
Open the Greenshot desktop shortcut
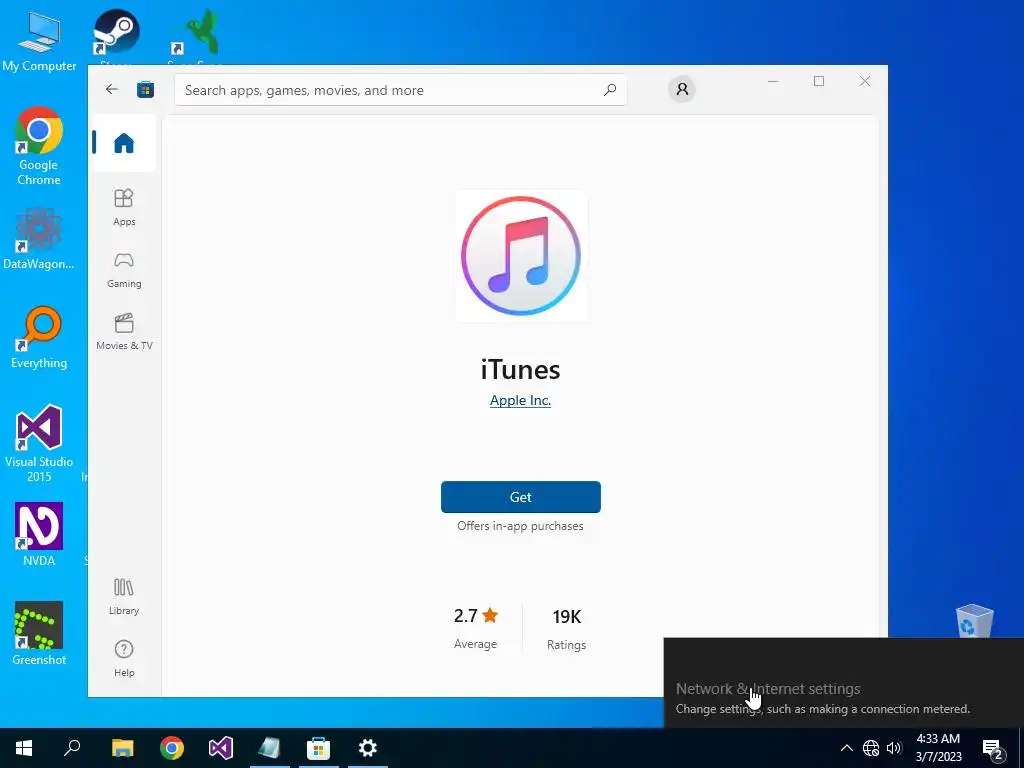coord(39,633)
